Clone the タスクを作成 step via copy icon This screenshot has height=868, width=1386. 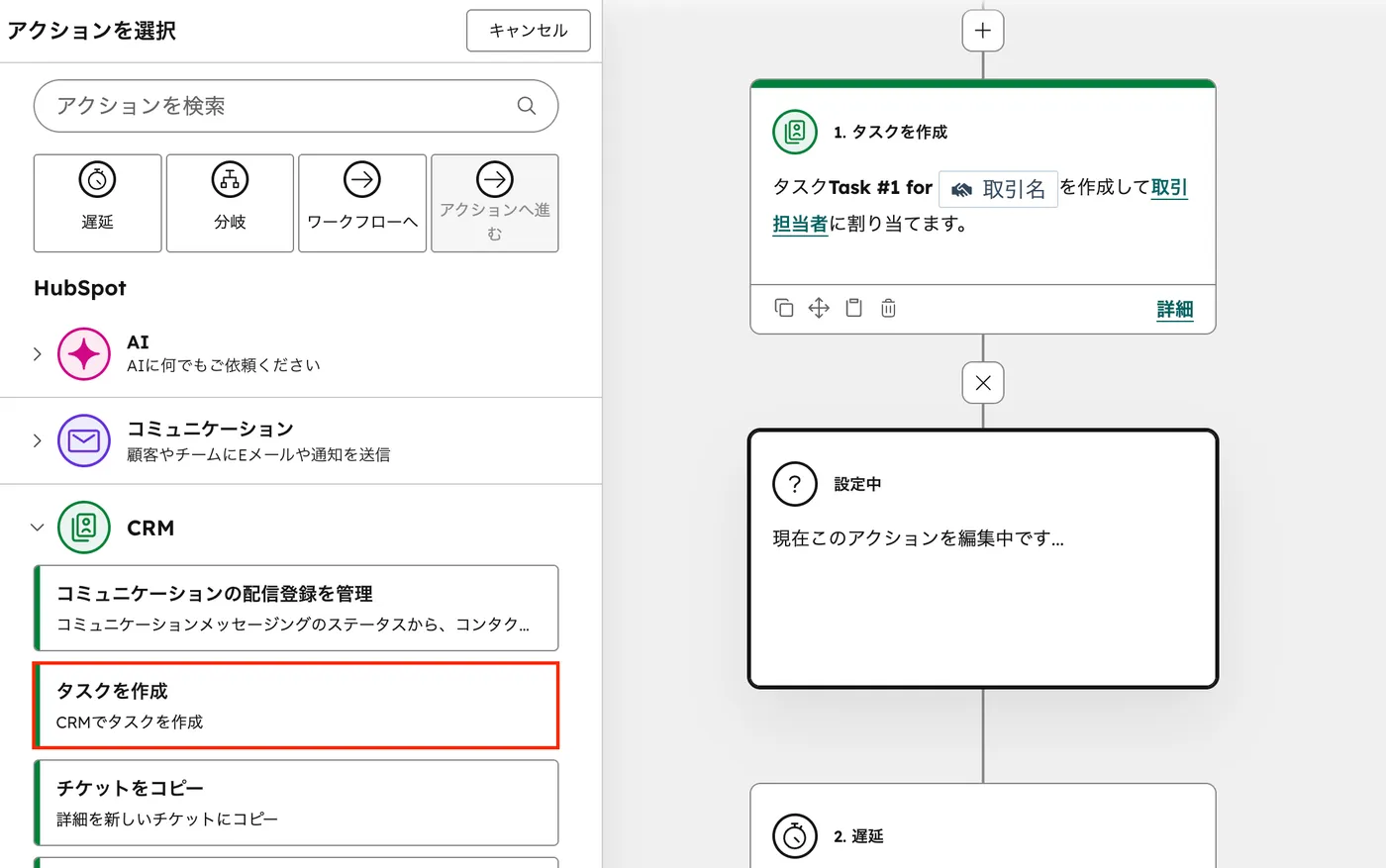(x=783, y=308)
